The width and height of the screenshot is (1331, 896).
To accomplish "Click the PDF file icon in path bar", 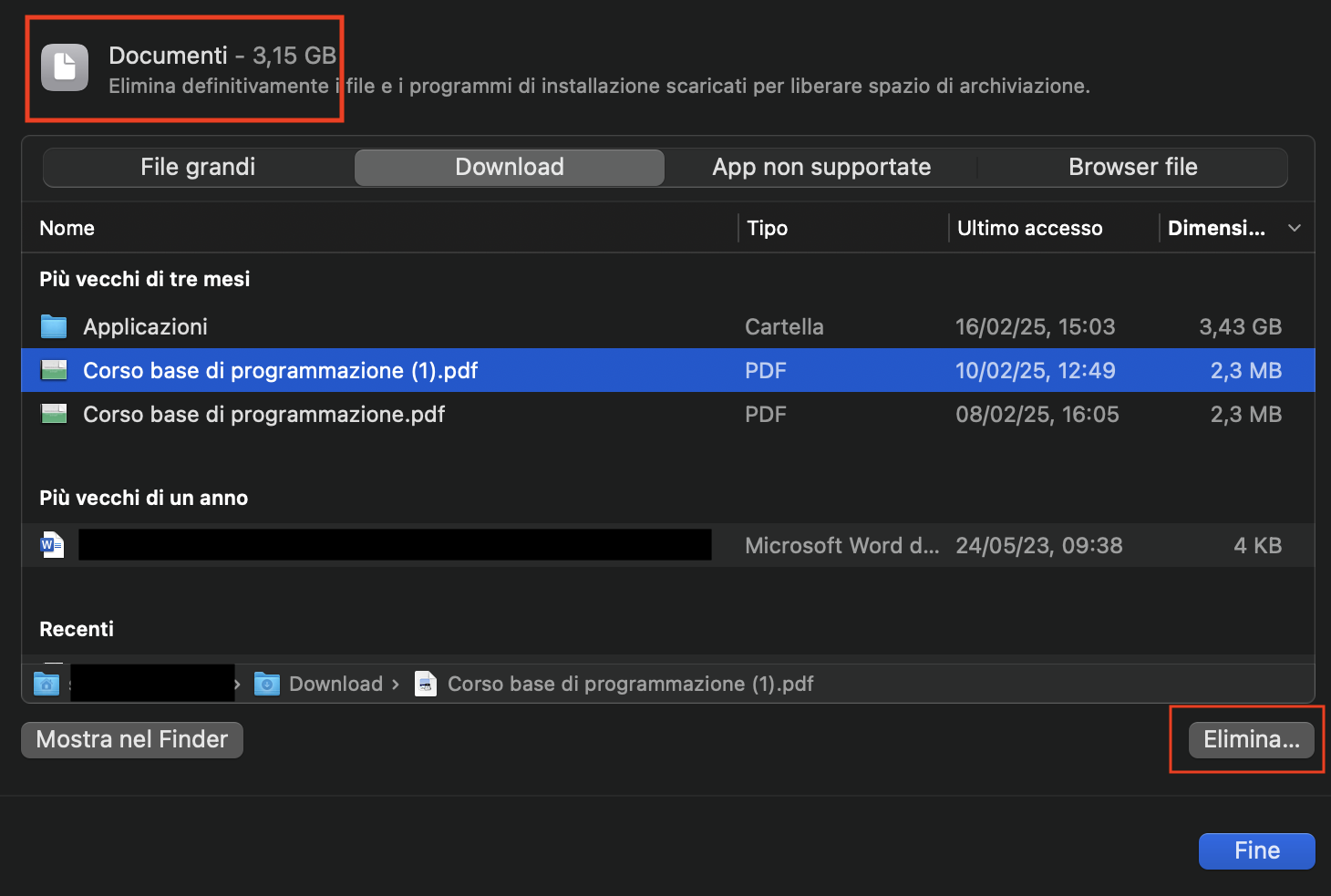I will coord(426,684).
